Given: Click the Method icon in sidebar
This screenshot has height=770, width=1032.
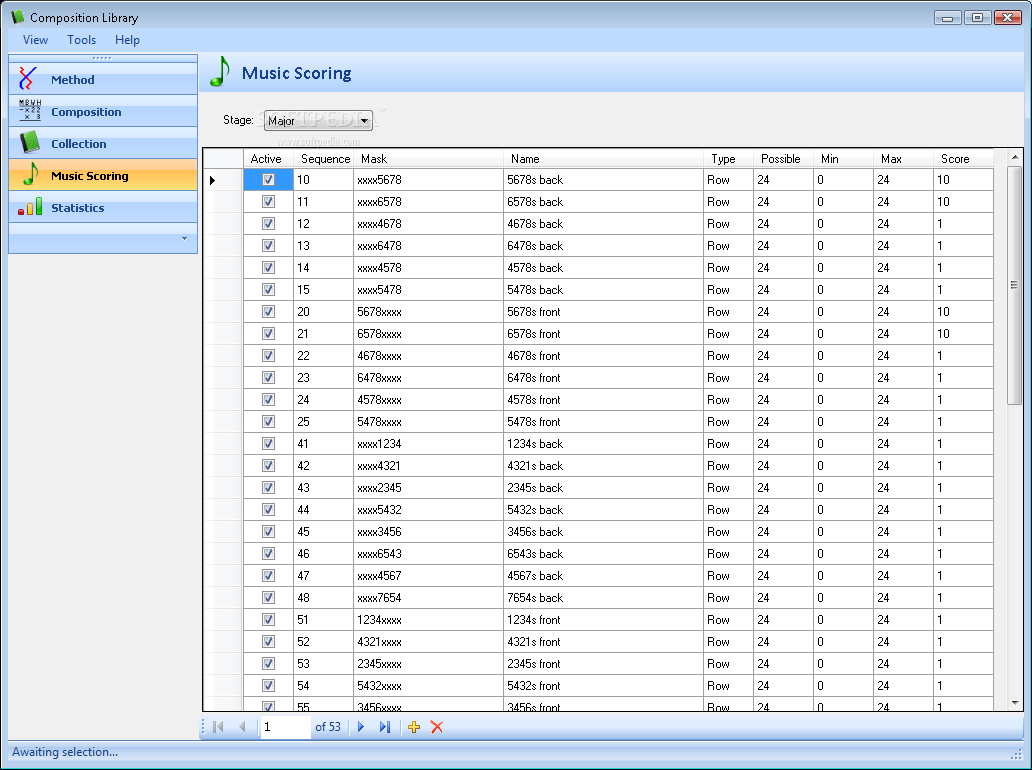Looking at the screenshot, I should (x=29, y=80).
